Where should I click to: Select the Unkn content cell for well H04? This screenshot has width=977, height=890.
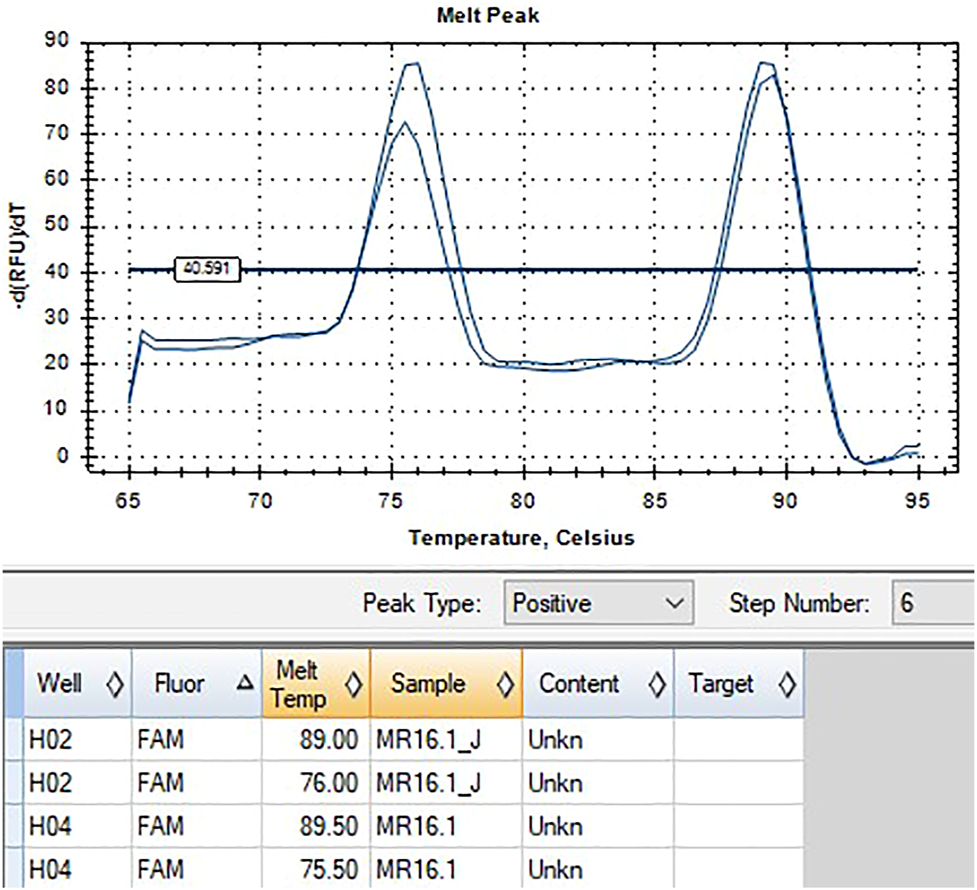pos(556,827)
